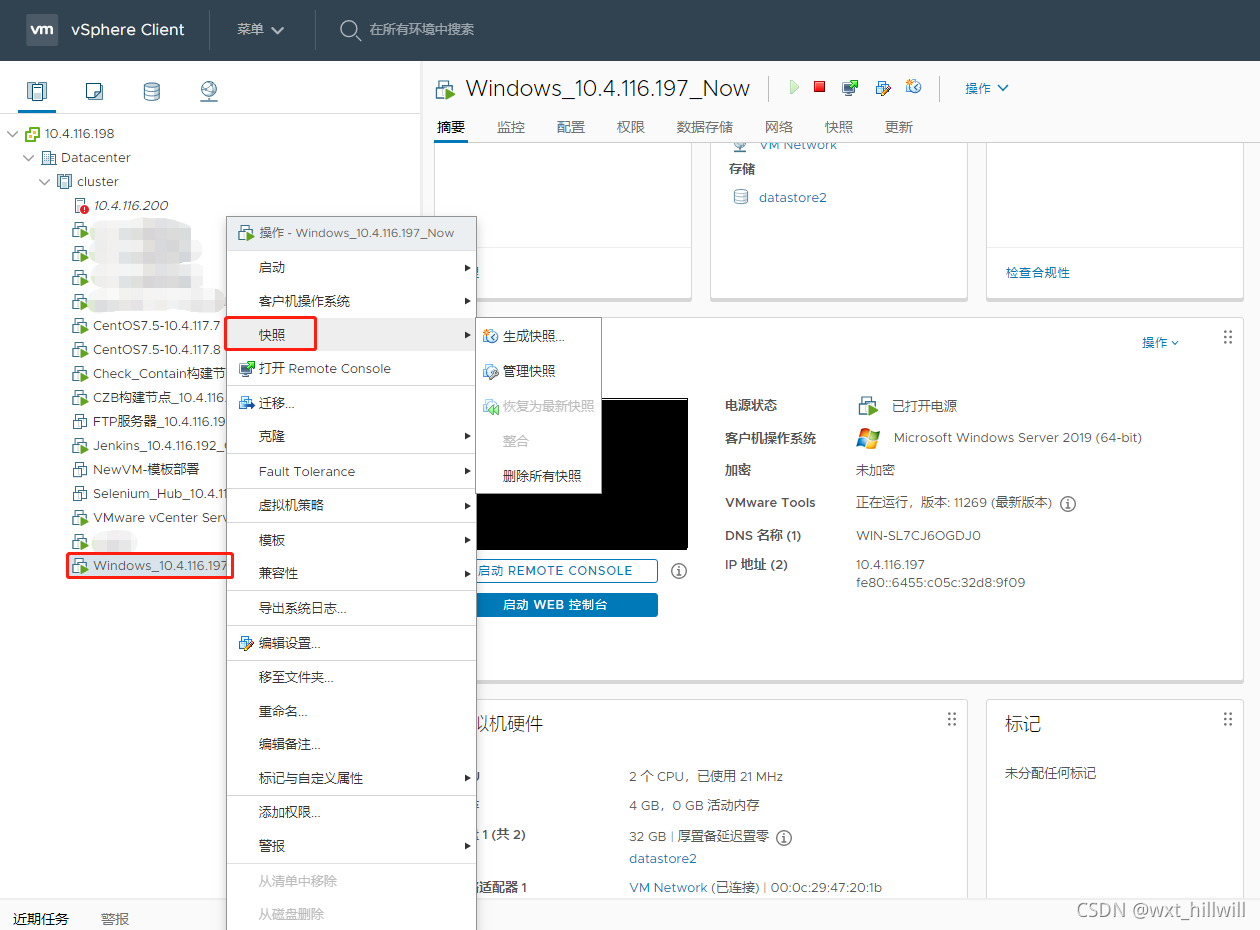Choose 管理快照 from the snapshot submenu
This screenshot has height=930, width=1260.
(x=539, y=371)
